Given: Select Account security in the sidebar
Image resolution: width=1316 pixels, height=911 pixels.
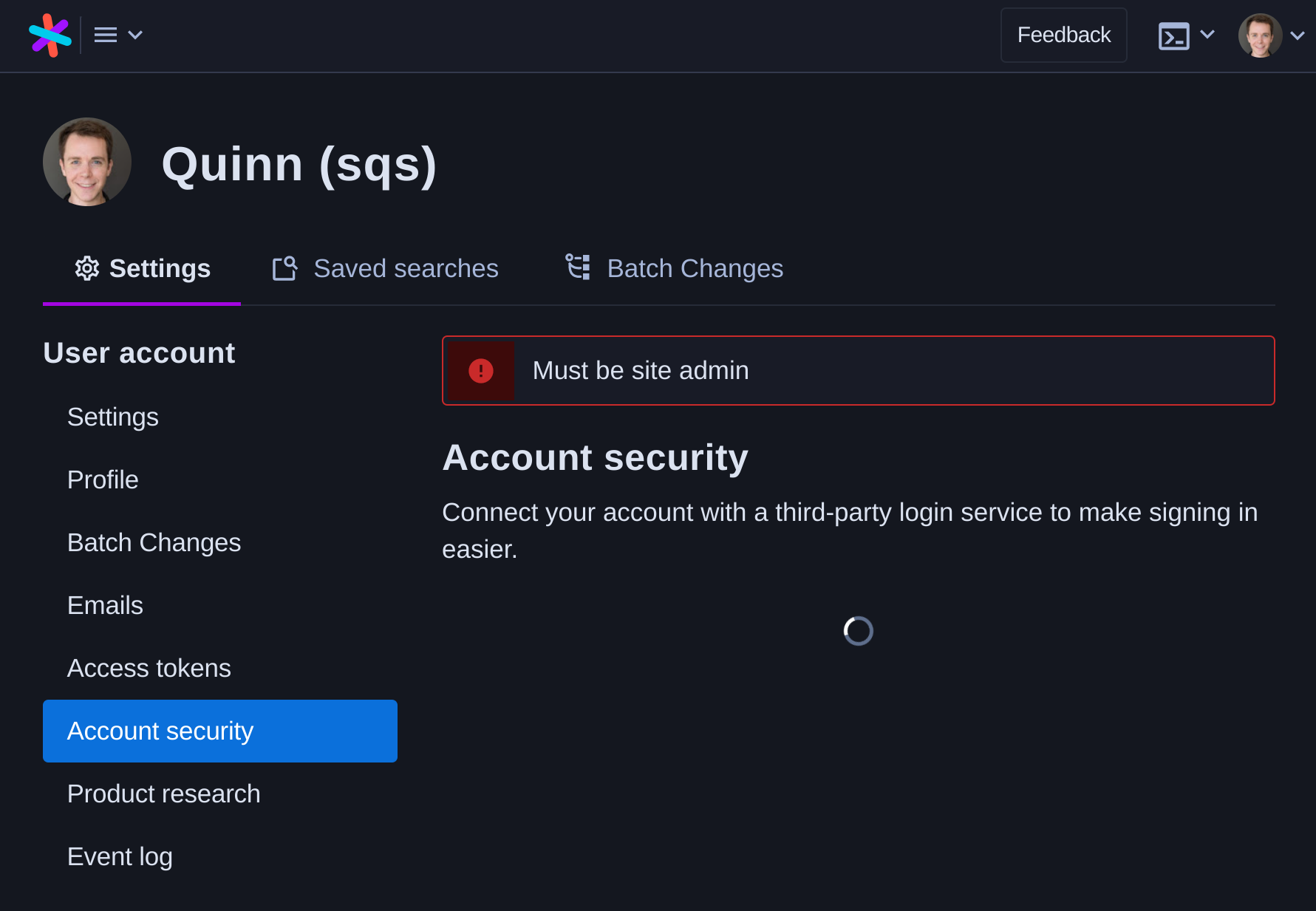Looking at the screenshot, I should [220, 731].
